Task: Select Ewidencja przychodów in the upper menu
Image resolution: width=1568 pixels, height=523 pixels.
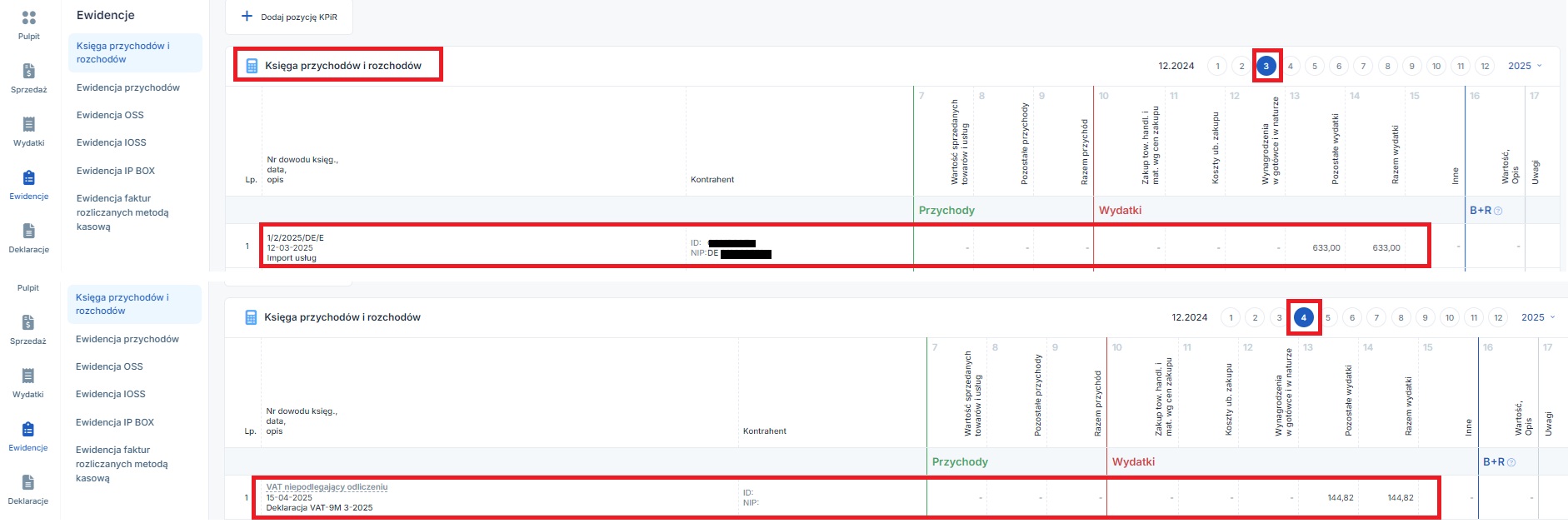Action: pyautogui.click(x=128, y=87)
